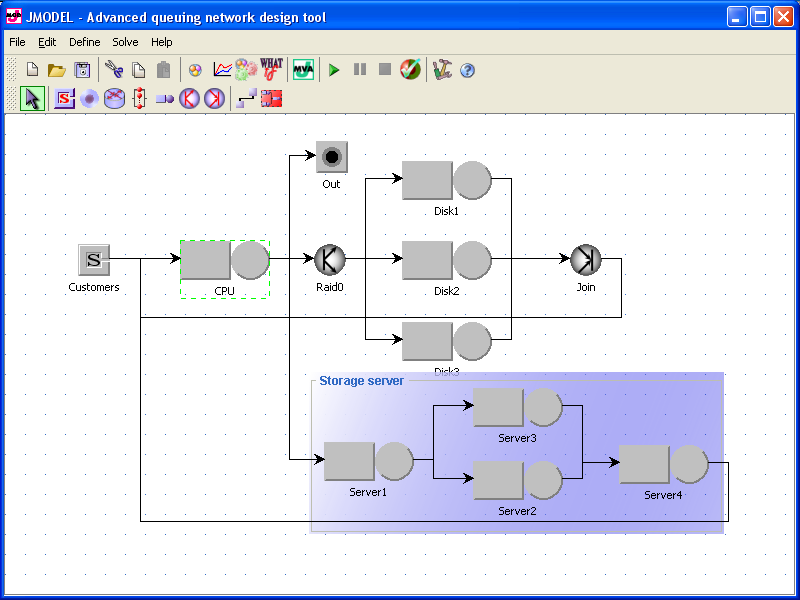Export model to MVA solver
The width and height of the screenshot is (800, 600).
coord(303,70)
